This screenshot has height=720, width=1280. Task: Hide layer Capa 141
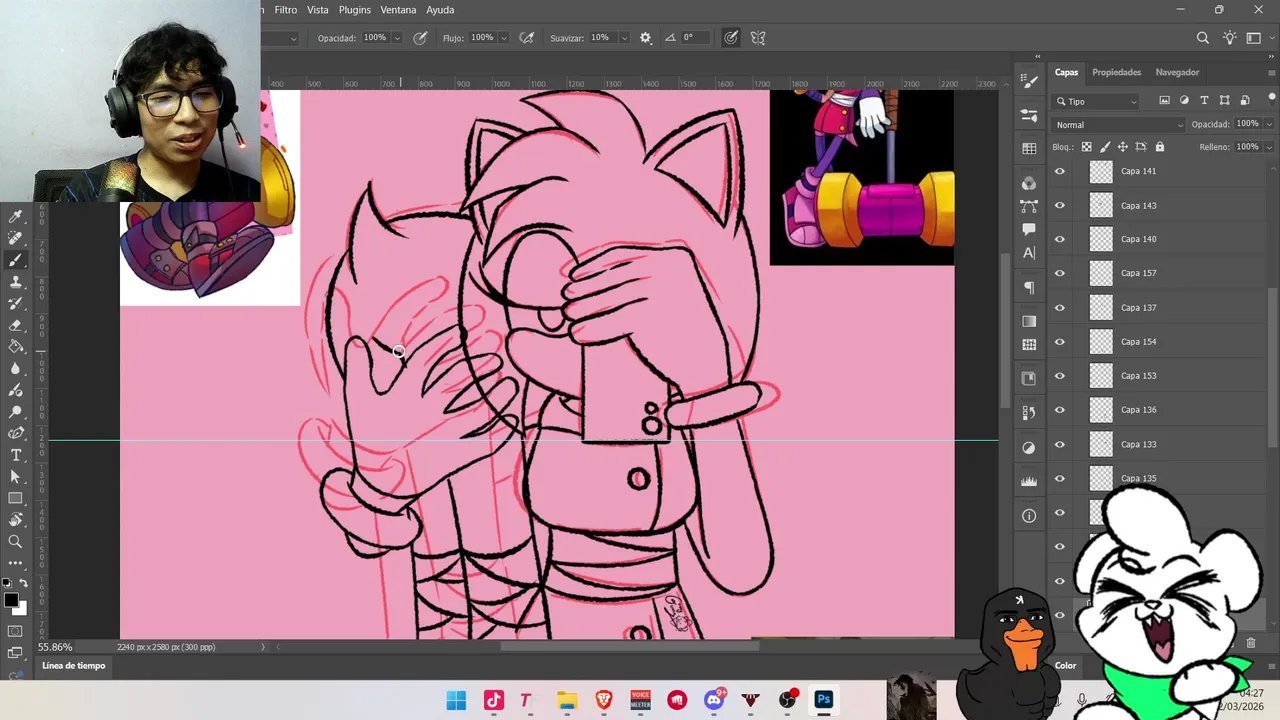tap(1060, 171)
